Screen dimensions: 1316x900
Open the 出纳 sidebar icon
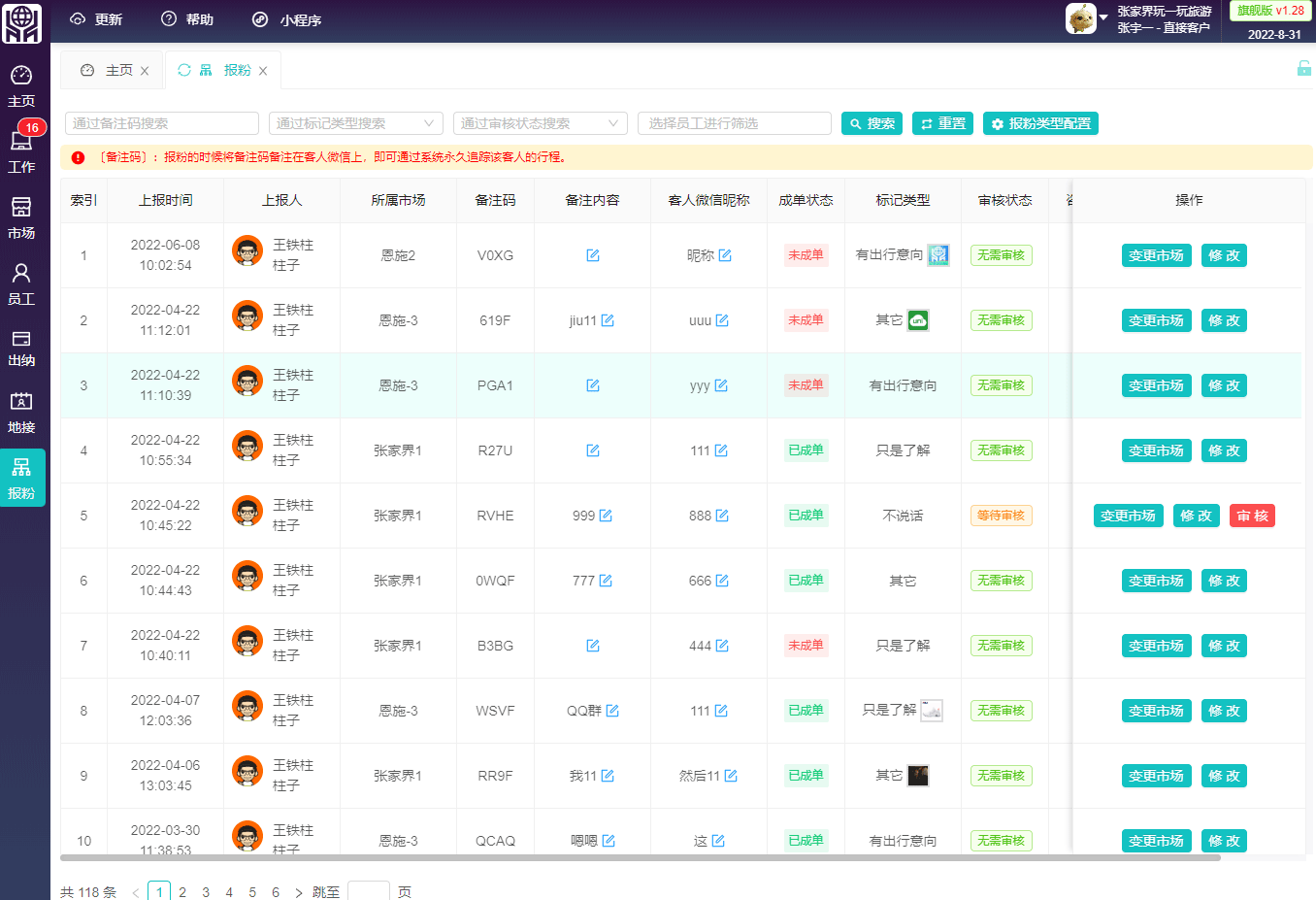tap(23, 350)
